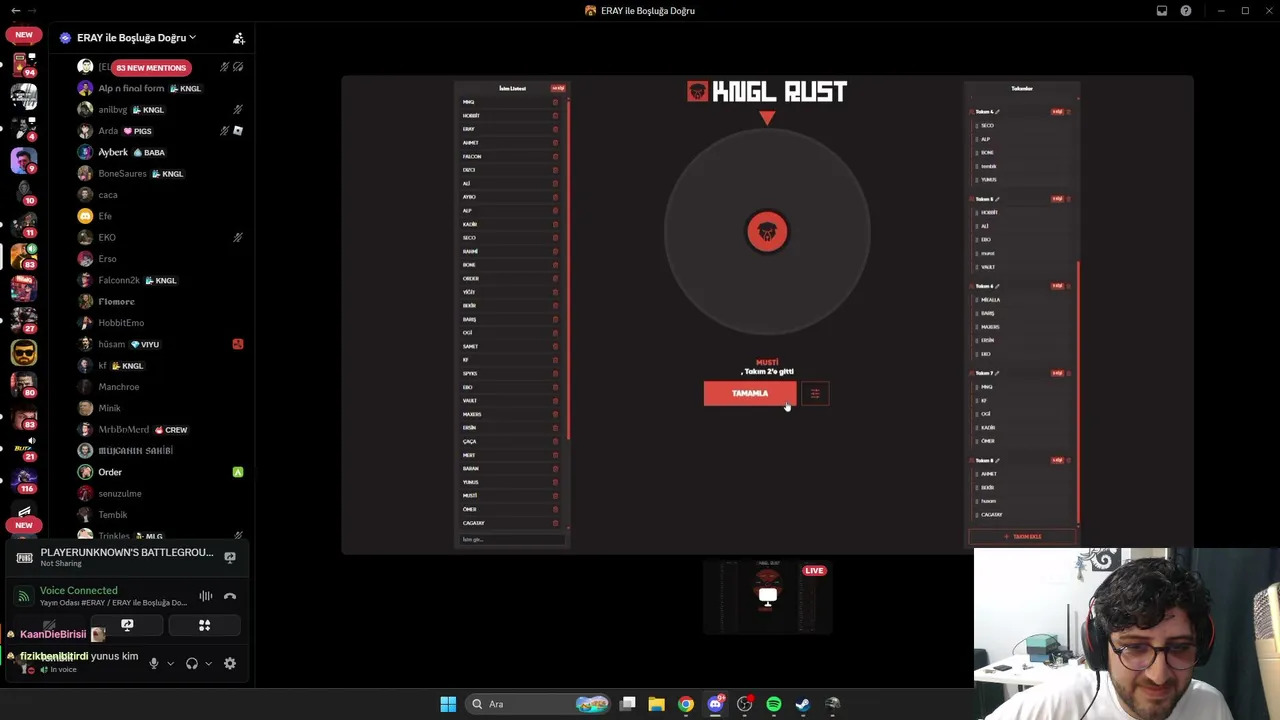
Task: Go back with the Discord back arrow
Action: [15, 11]
